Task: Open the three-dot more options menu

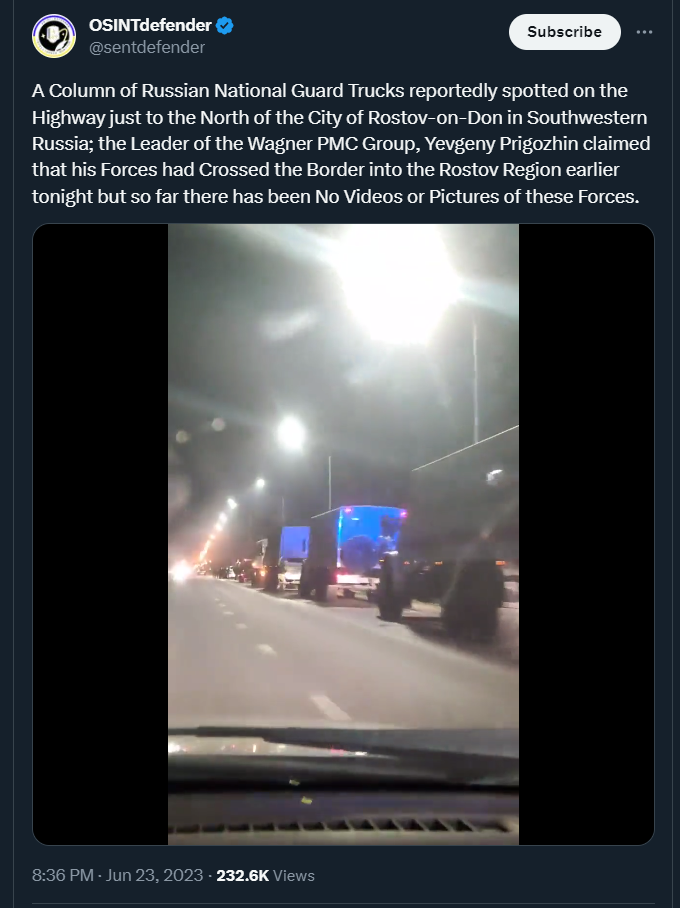Action: point(644,32)
